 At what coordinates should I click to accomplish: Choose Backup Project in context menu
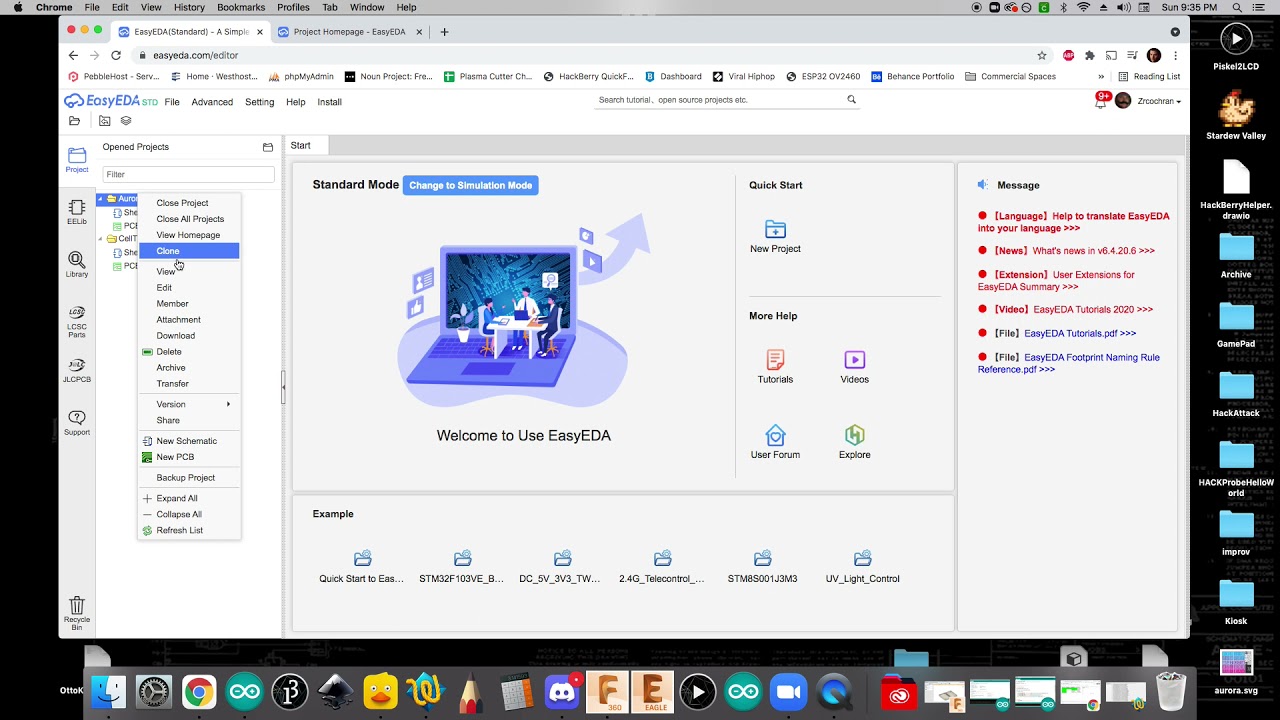click(185, 478)
